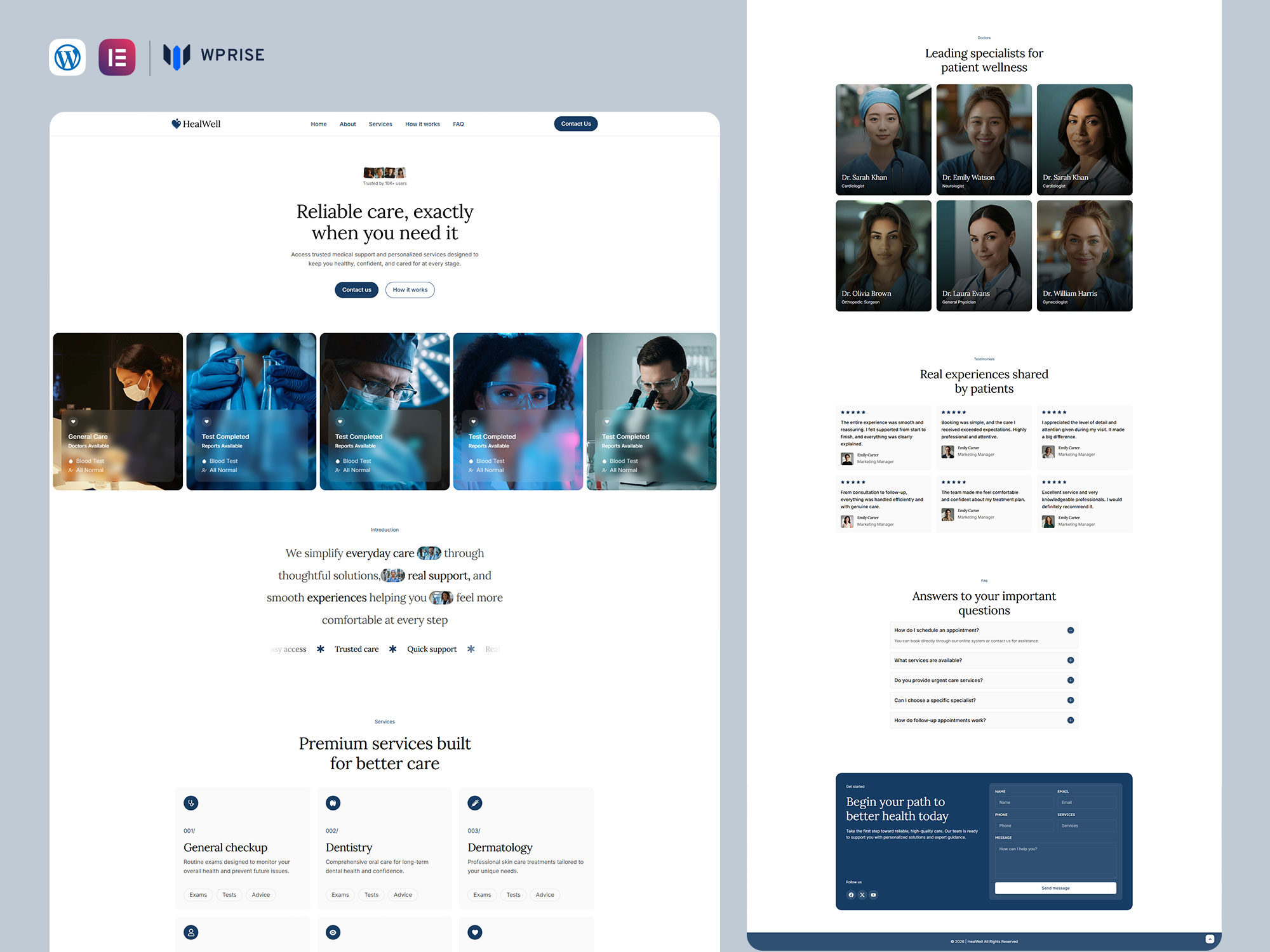Open the Services dropdown in contact form

tap(1086, 826)
